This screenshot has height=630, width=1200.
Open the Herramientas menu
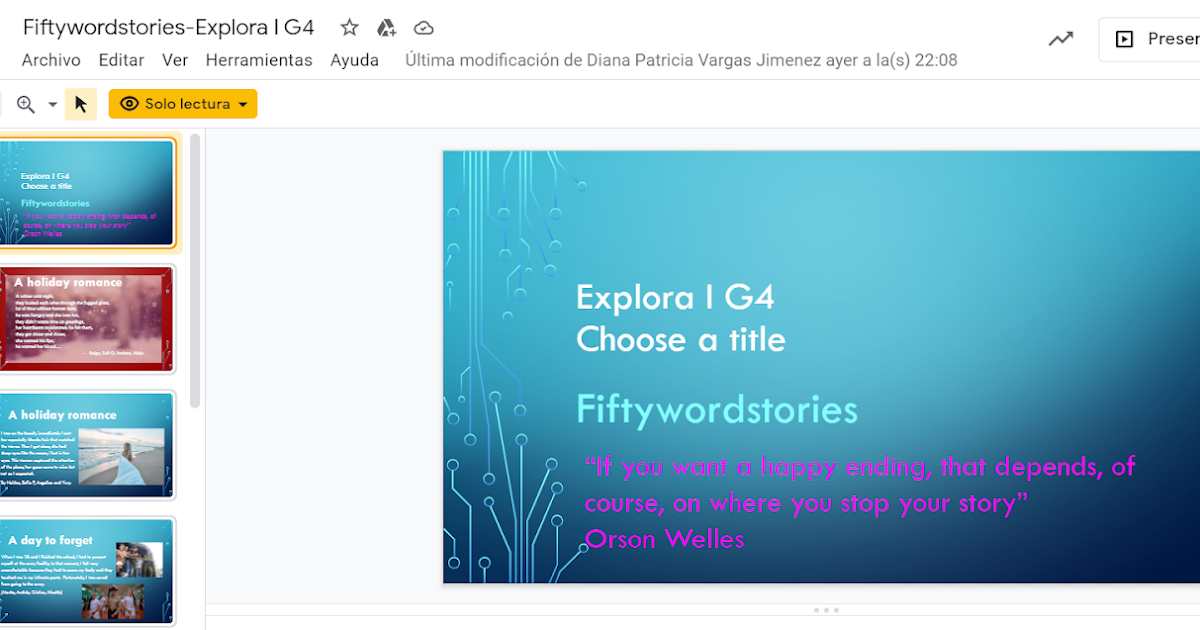click(259, 60)
